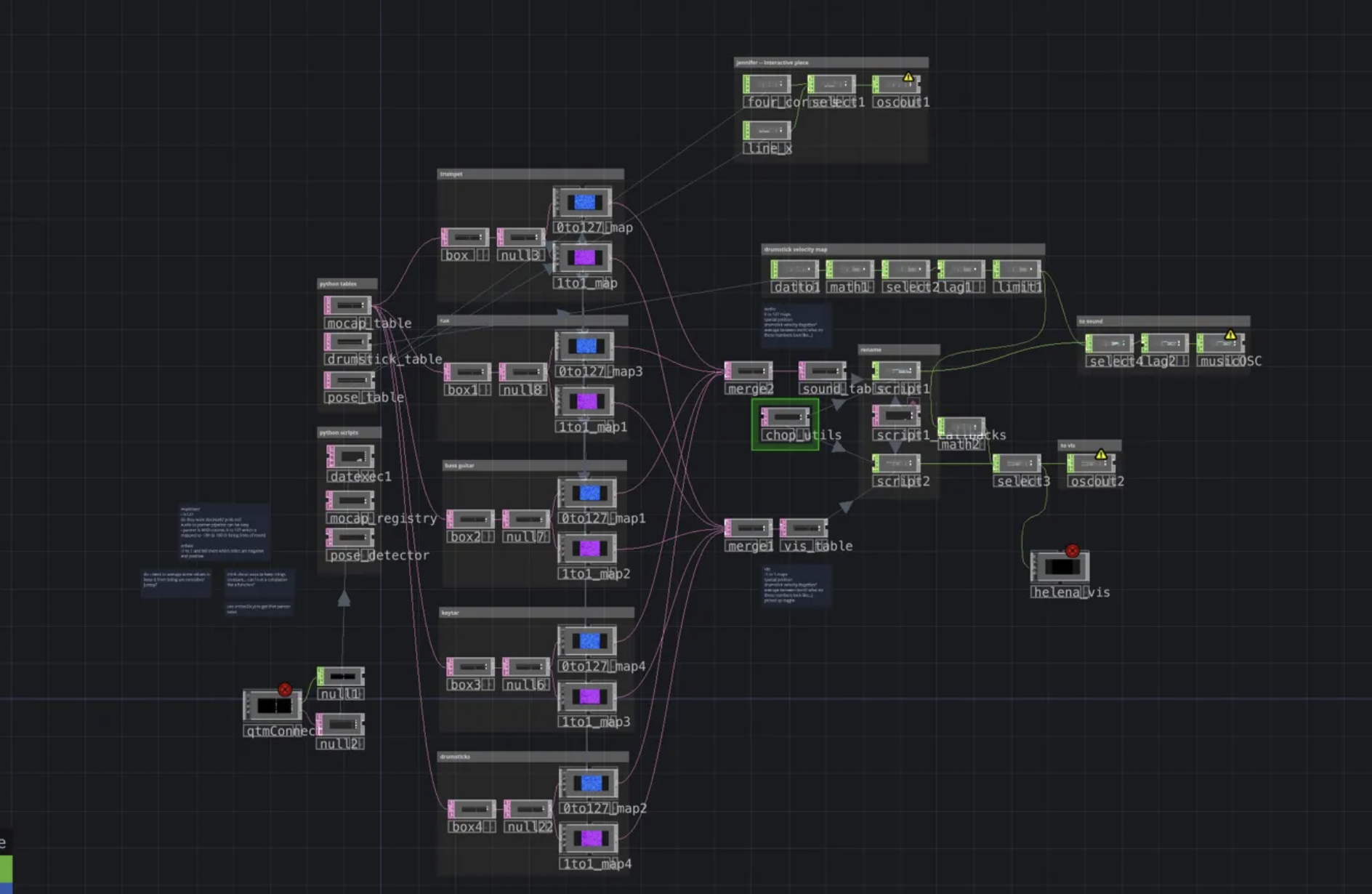This screenshot has width=1372, height=894.
Task: Click the sound_table node
Action: click(823, 371)
